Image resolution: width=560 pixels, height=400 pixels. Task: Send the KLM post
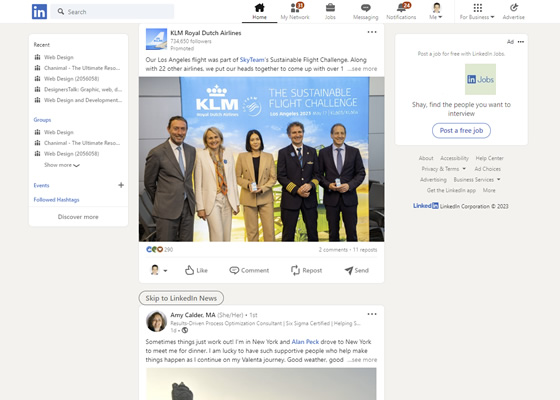point(356,270)
